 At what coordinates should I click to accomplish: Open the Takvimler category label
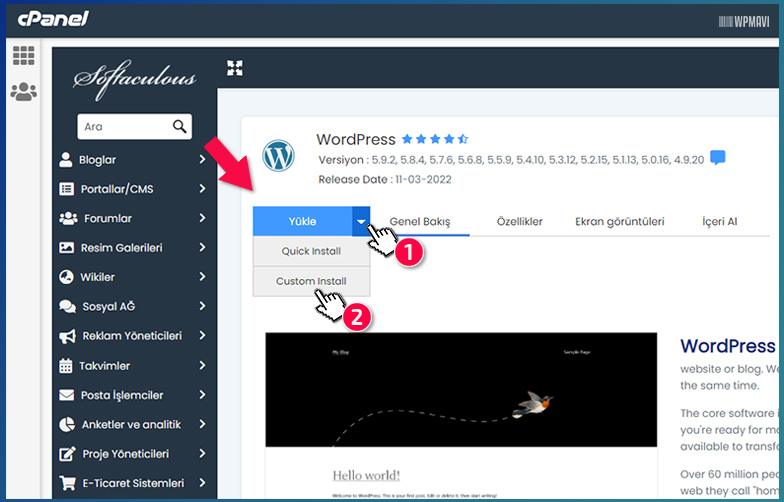pyautogui.click(x=104, y=366)
